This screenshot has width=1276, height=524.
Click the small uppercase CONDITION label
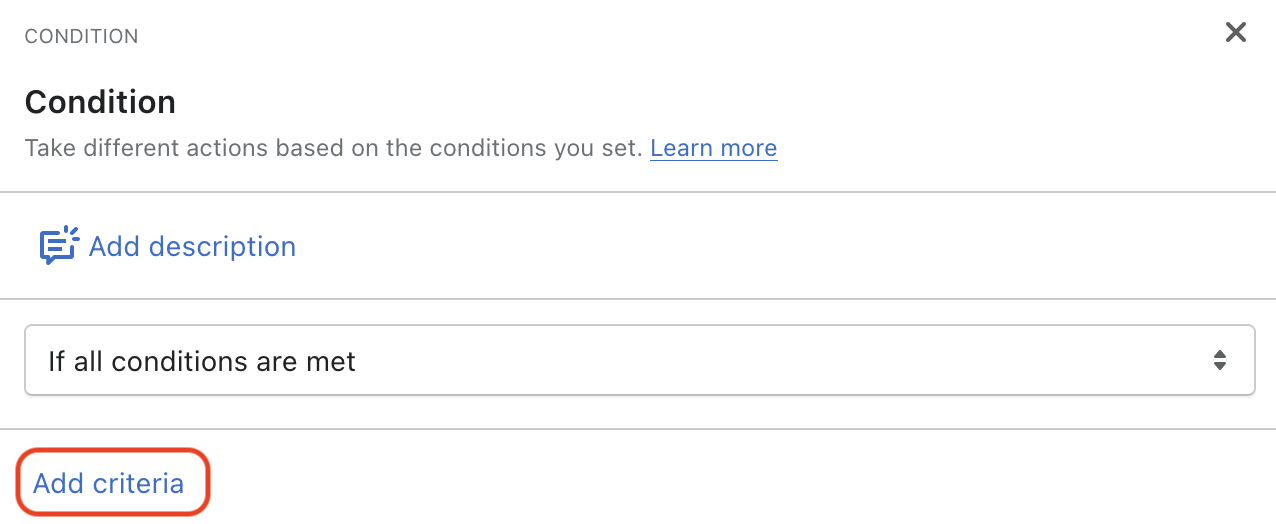coord(81,37)
